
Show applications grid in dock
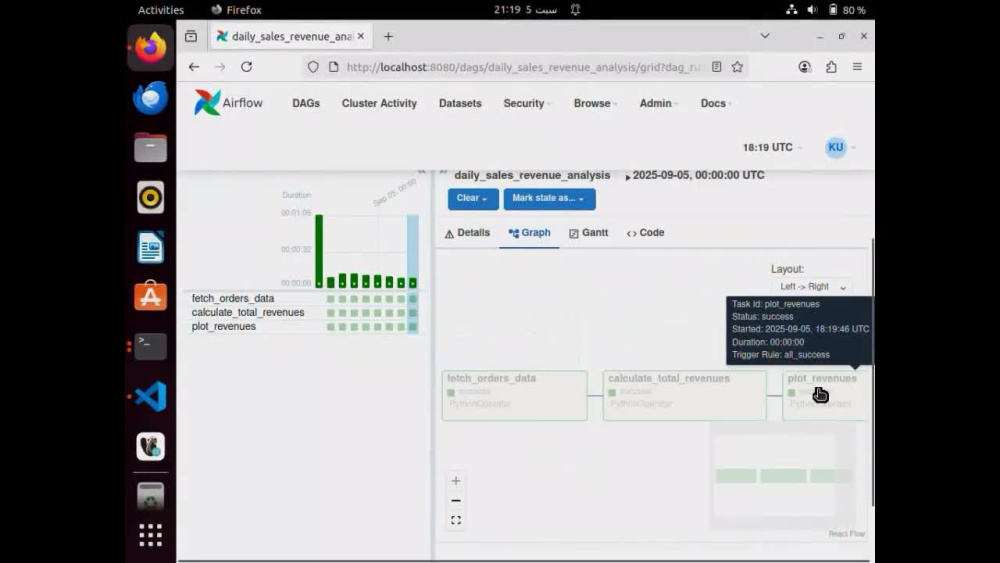[151, 535]
